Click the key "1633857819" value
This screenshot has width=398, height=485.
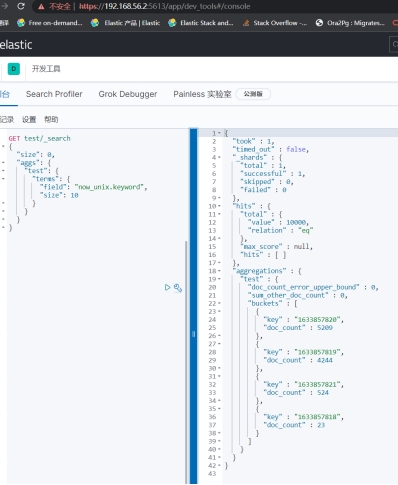[x=318, y=352]
